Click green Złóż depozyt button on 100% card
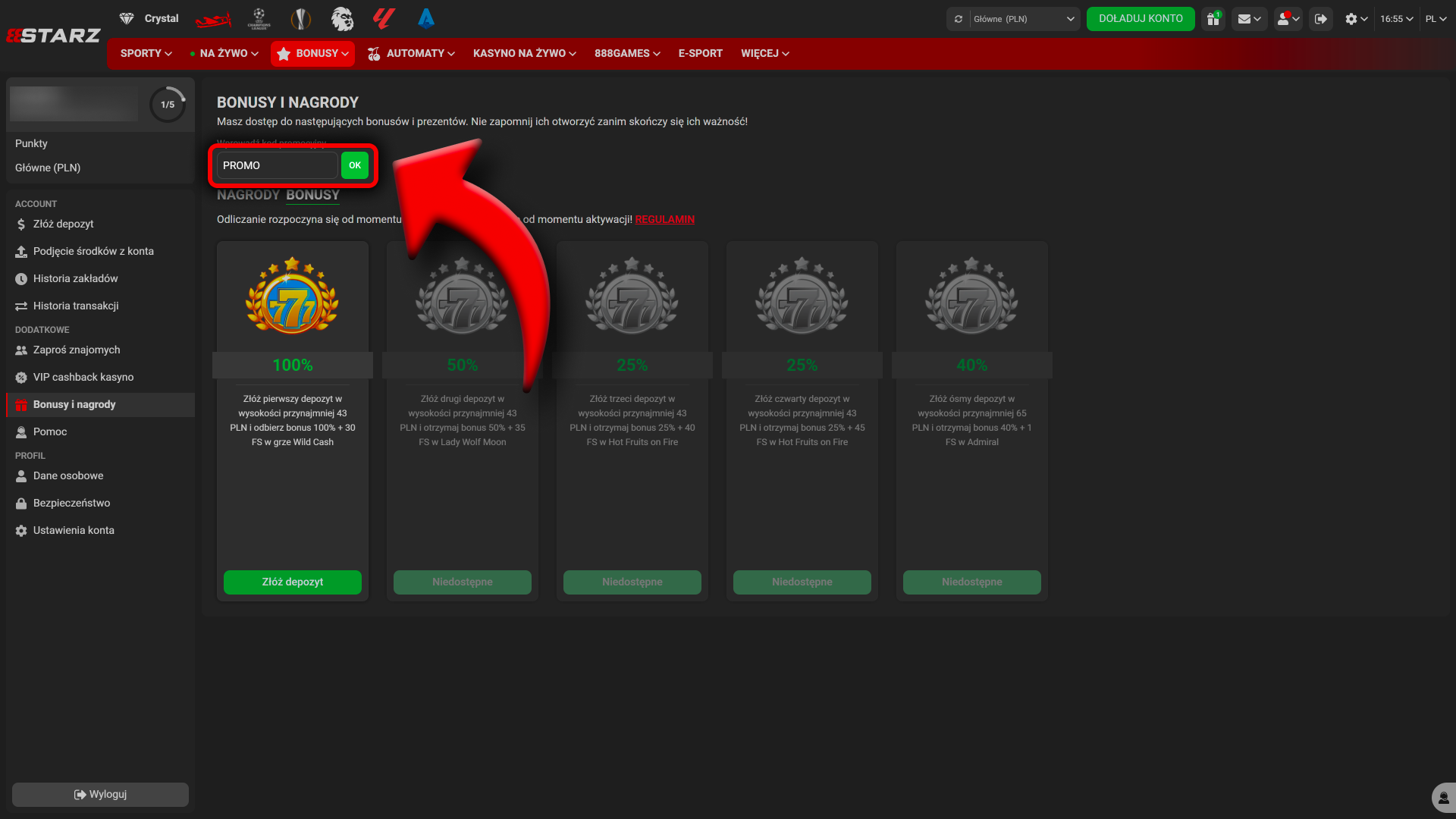This screenshot has height=819, width=1456. click(293, 582)
